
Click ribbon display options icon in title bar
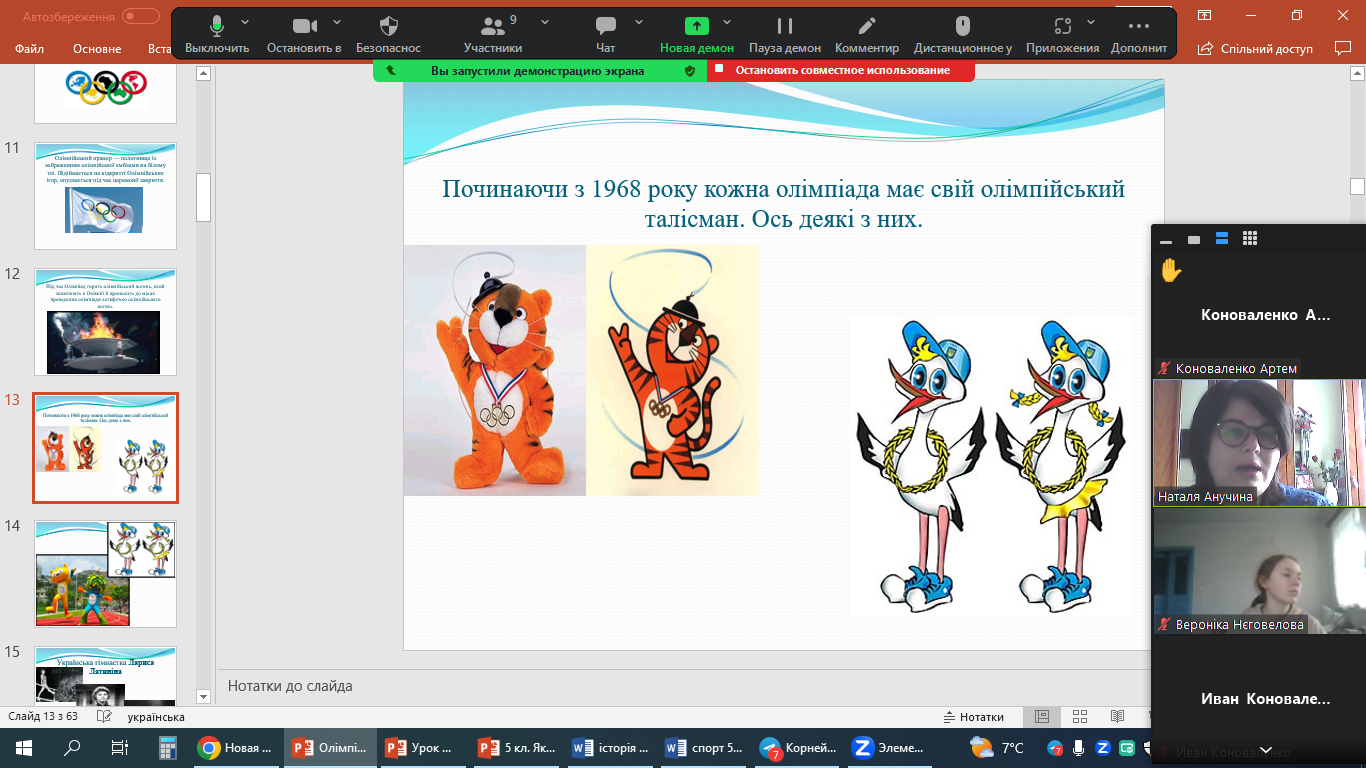tap(1205, 15)
